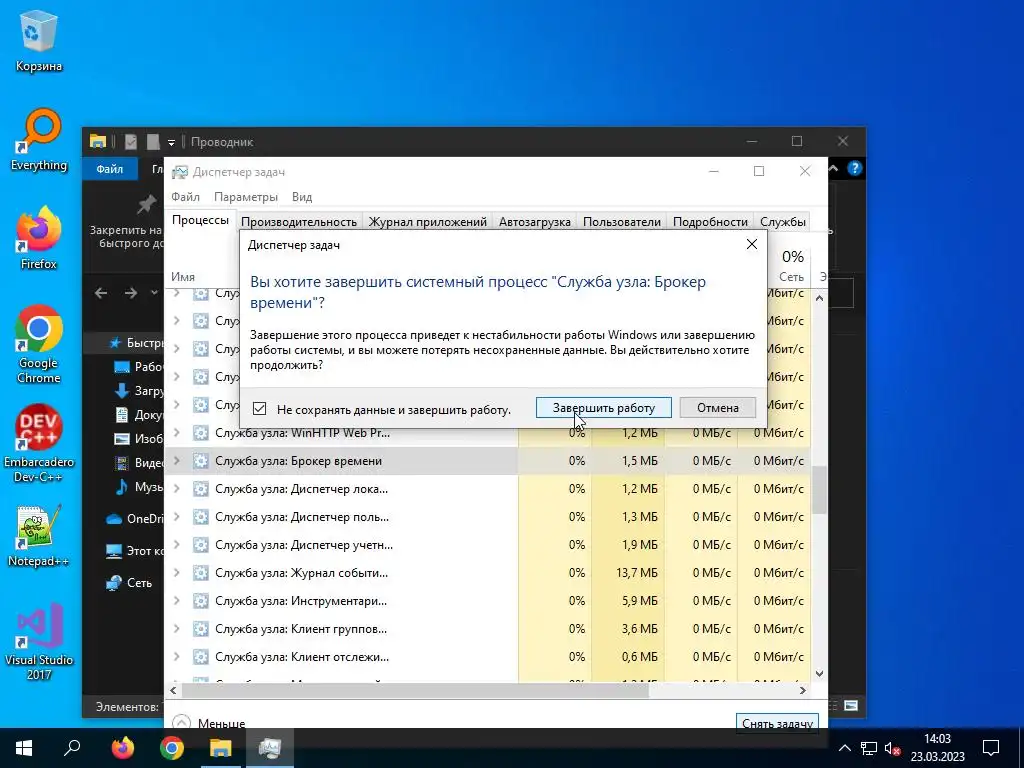The image size is (1024, 768).
Task: Show hidden tray icons chevron
Action: tap(844, 748)
